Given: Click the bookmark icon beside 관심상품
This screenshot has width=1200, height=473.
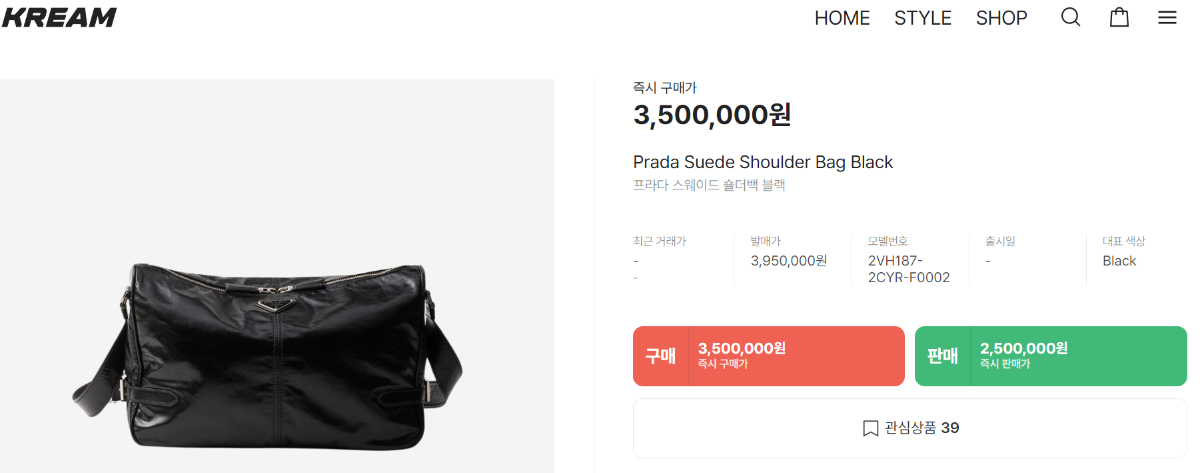Looking at the screenshot, I should [870, 428].
